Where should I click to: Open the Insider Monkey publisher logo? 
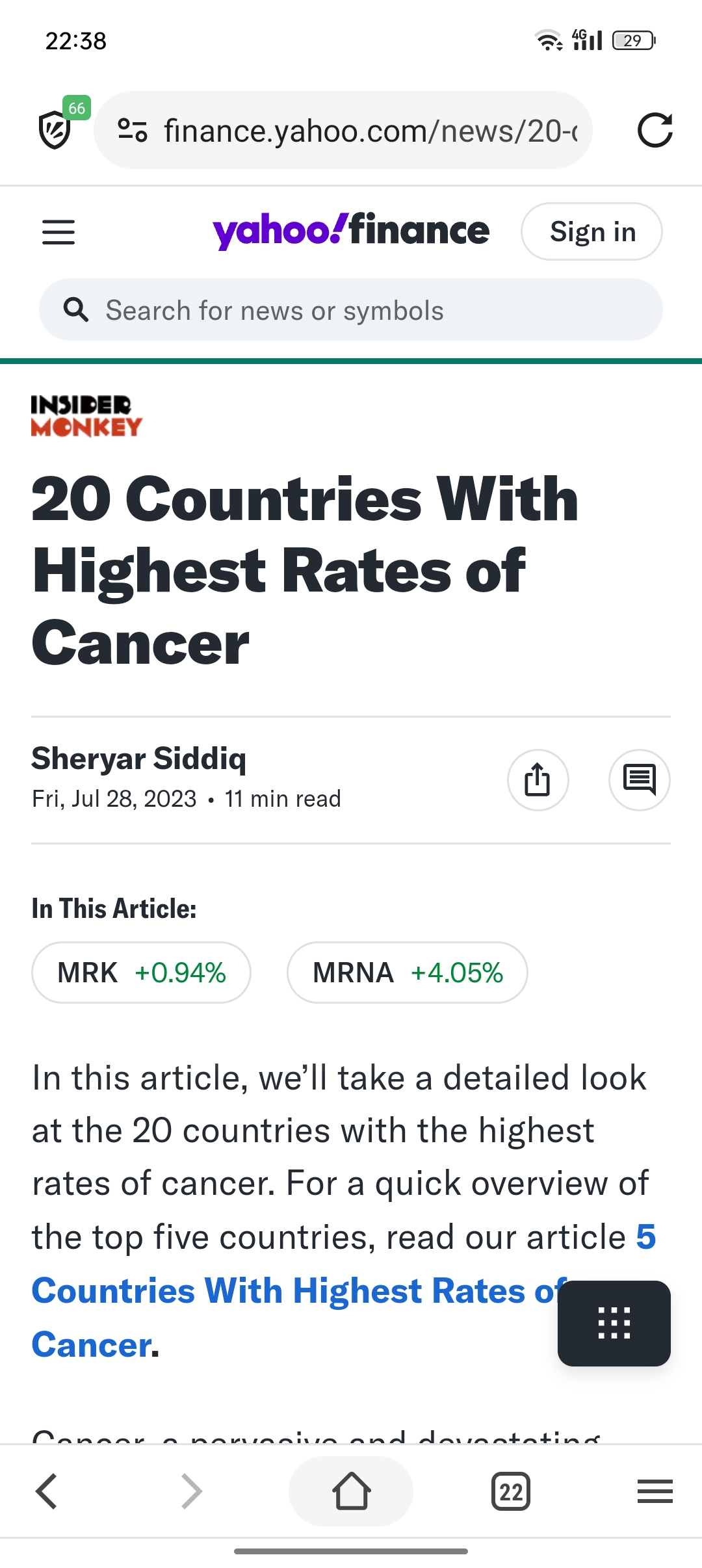click(x=86, y=416)
